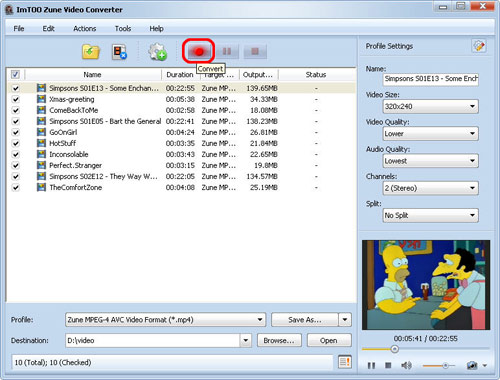Click the Save As... button
The width and height of the screenshot is (500, 380).
[x=305, y=320]
